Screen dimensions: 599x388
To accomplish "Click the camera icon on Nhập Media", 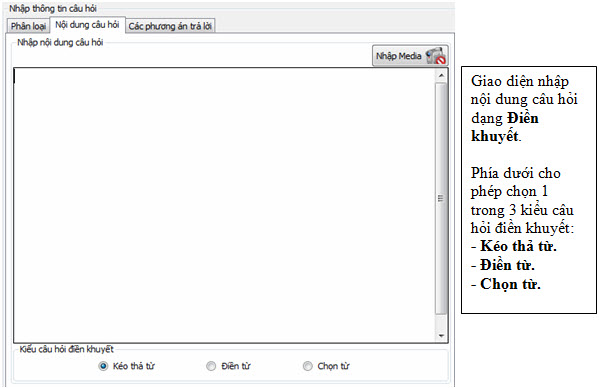I will tap(436, 56).
